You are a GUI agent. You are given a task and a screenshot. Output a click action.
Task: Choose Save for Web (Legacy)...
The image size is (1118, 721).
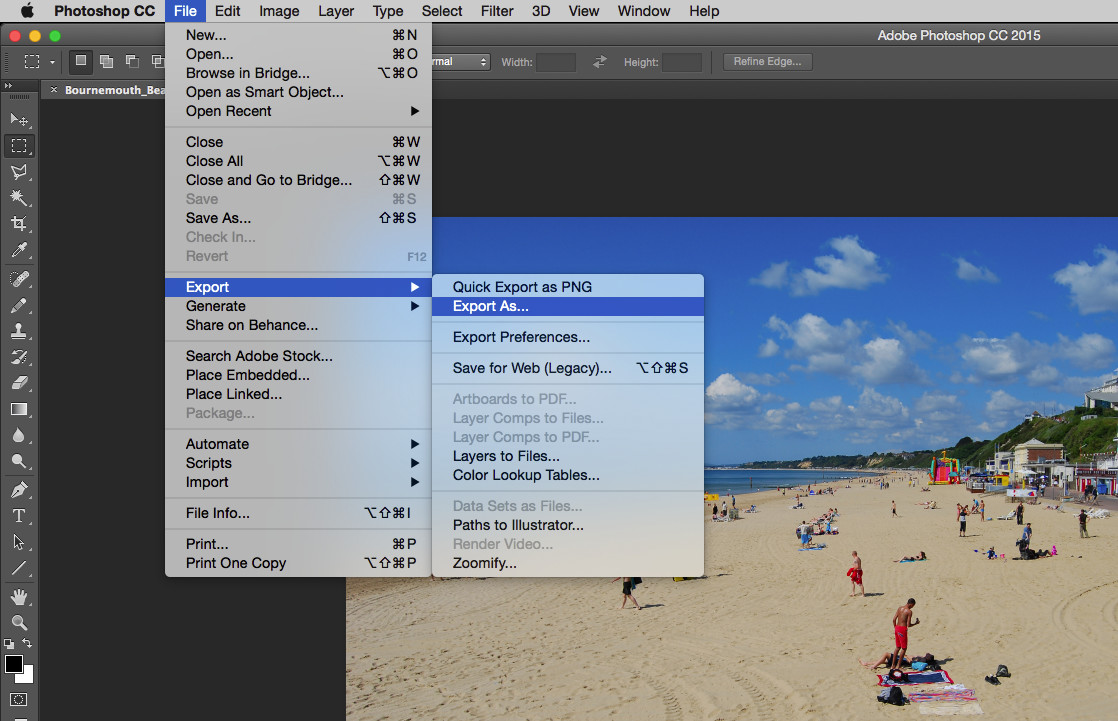(x=568, y=368)
